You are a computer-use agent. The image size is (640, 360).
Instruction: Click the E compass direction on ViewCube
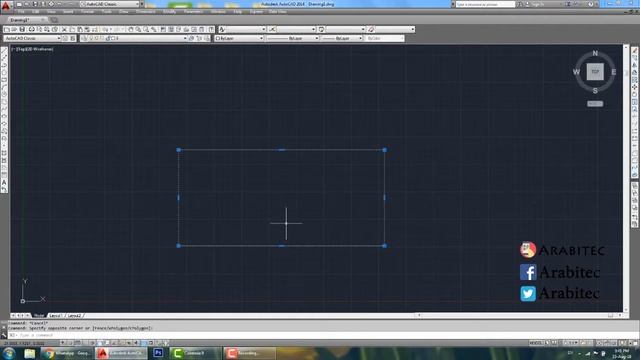point(613,72)
